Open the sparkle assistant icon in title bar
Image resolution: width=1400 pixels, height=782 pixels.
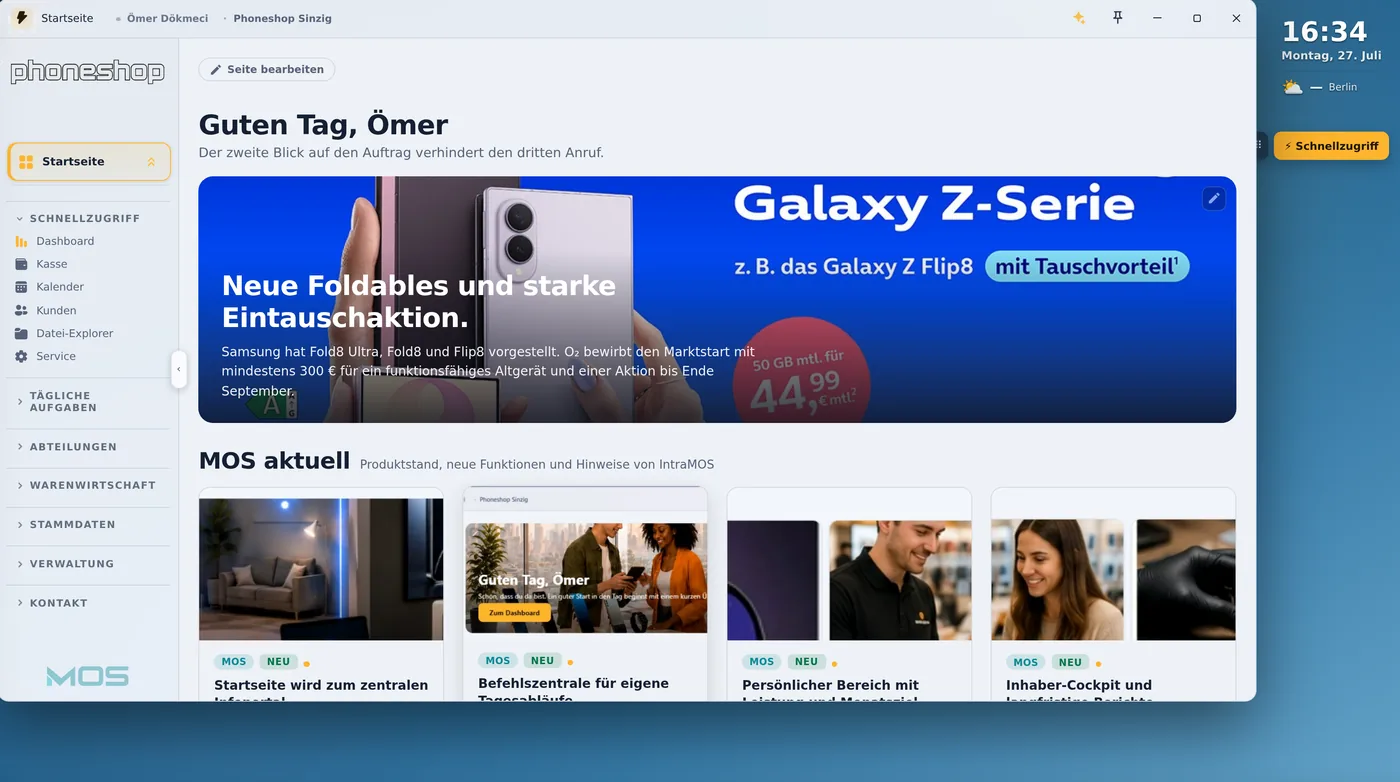click(x=1079, y=18)
